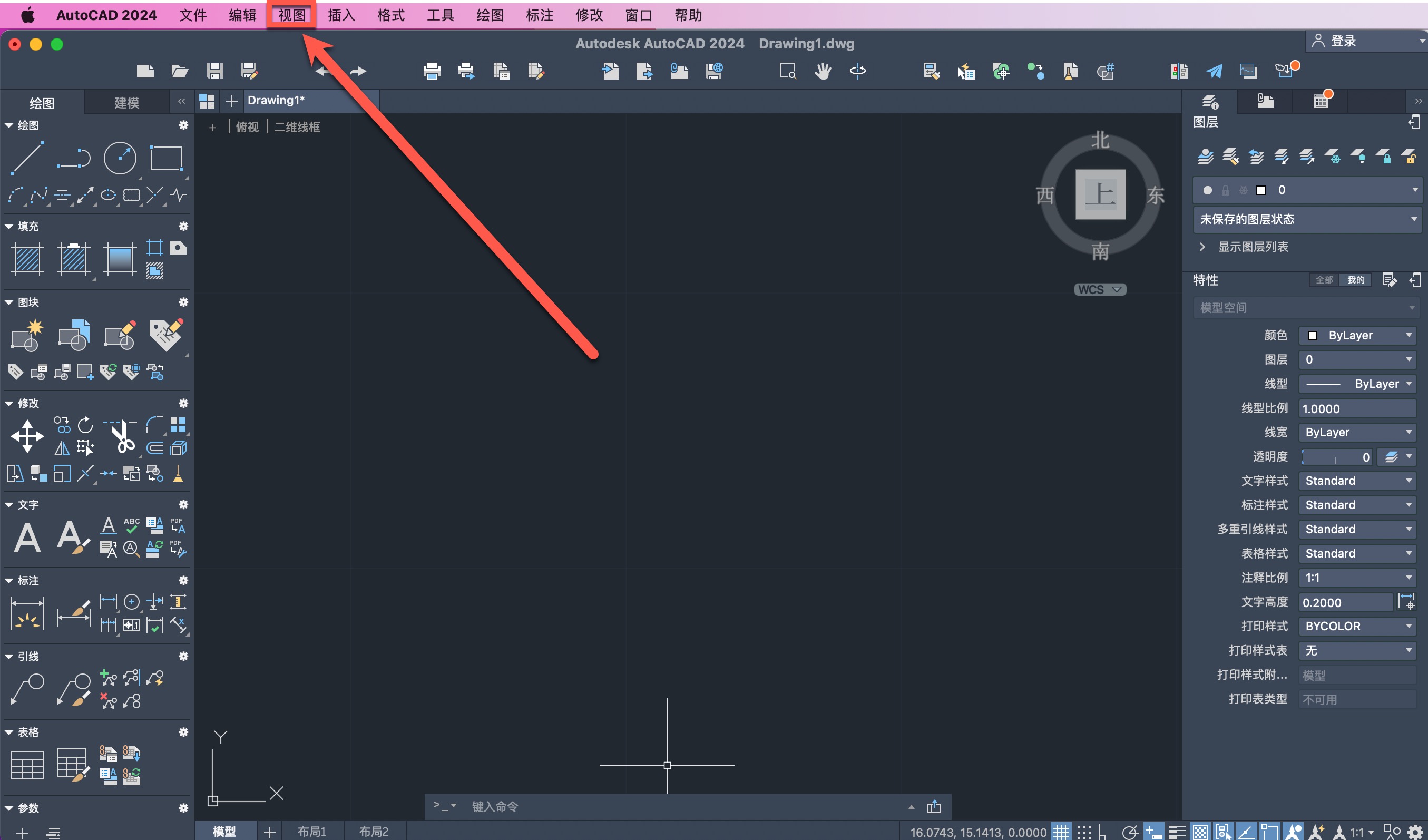Click the 建模 modeling tab button
This screenshot has width=1428, height=840.
126,103
